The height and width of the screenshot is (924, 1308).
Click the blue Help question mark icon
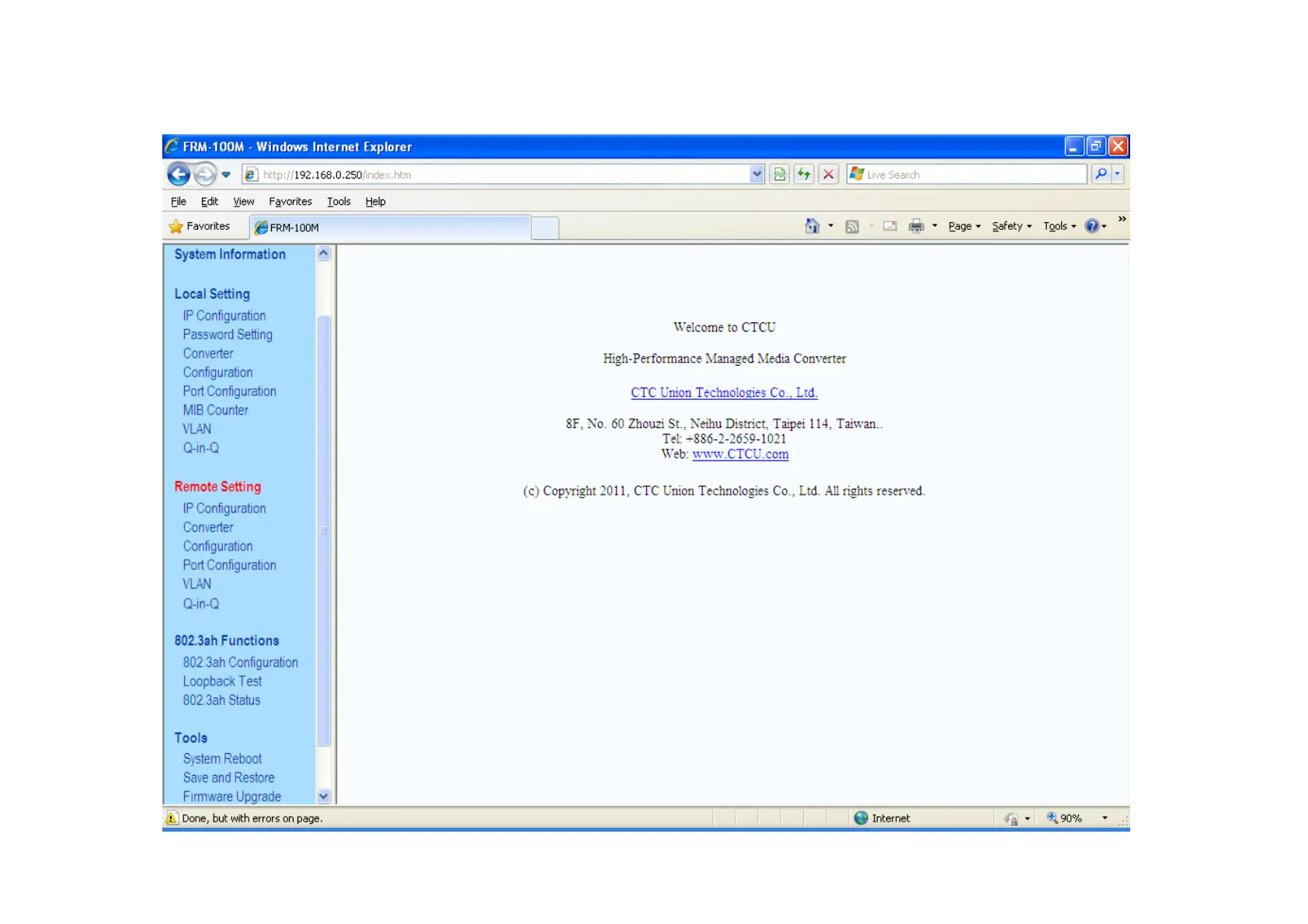[1092, 226]
